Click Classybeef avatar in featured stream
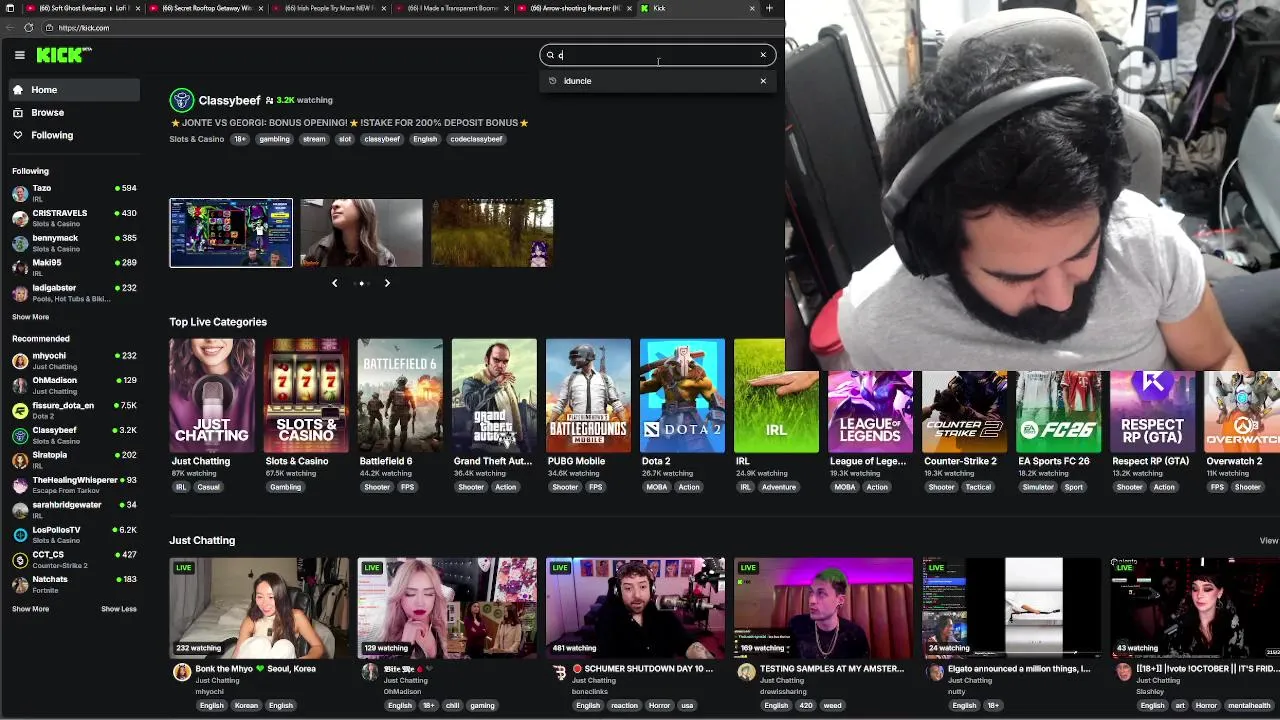Image resolution: width=1280 pixels, height=720 pixels. 181,100
